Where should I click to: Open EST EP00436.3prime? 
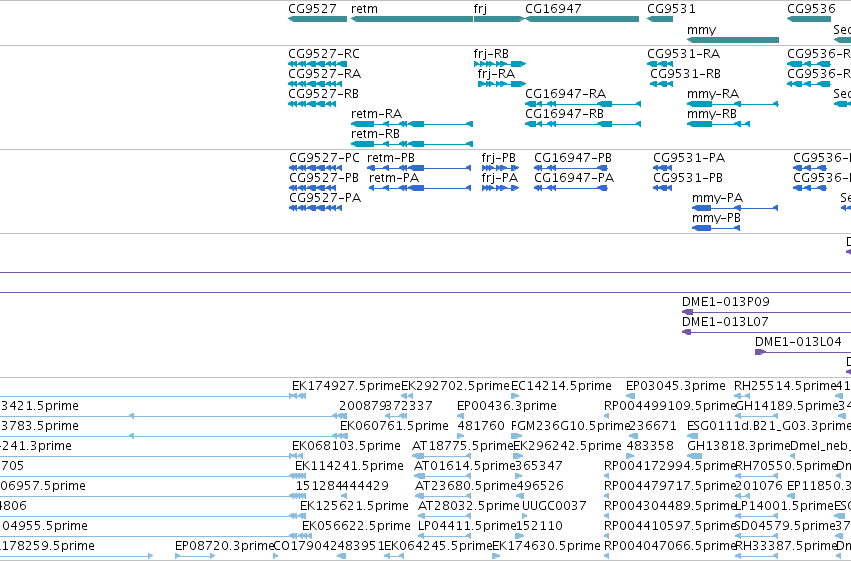point(506,406)
